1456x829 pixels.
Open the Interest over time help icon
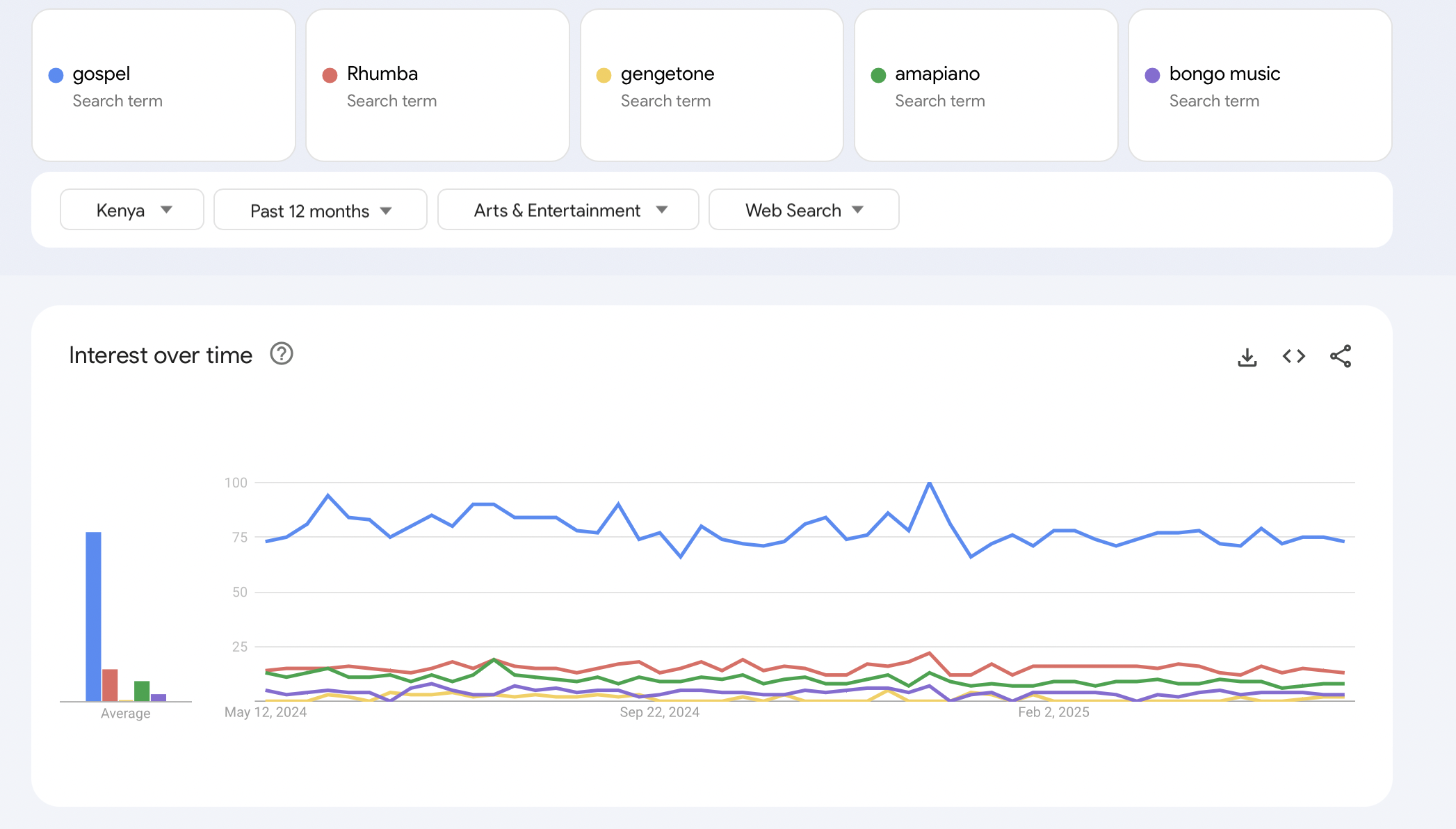click(x=282, y=354)
